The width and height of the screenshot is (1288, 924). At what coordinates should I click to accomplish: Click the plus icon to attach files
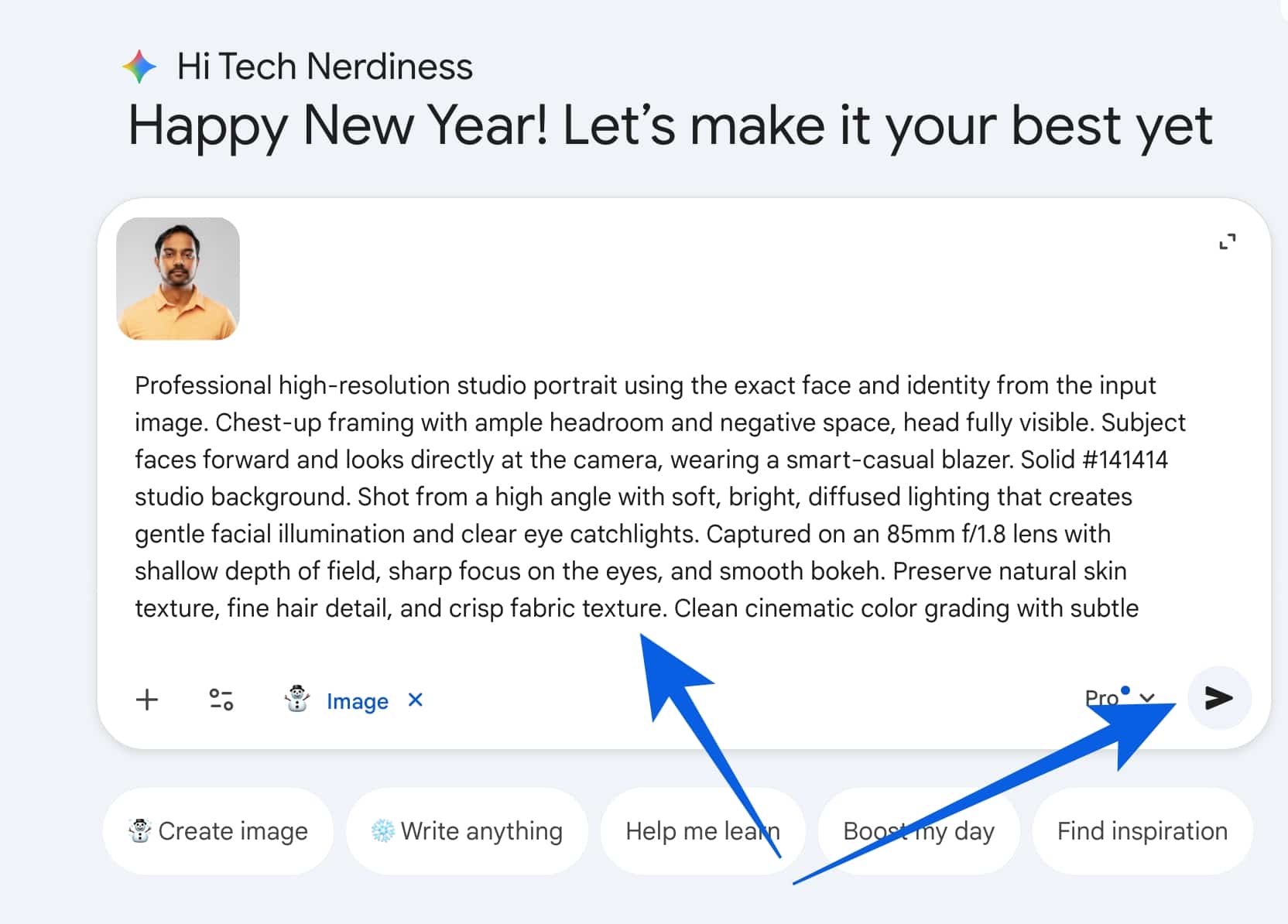(147, 700)
